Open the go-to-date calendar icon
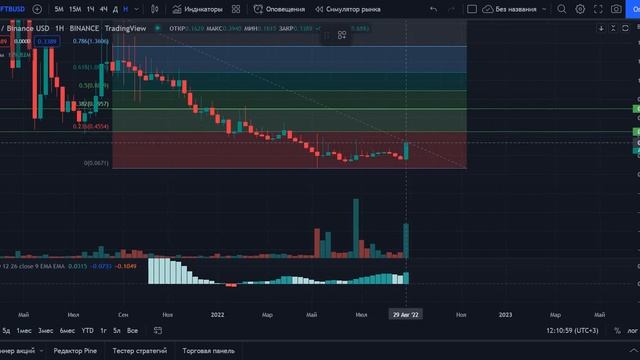 (158, 331)
